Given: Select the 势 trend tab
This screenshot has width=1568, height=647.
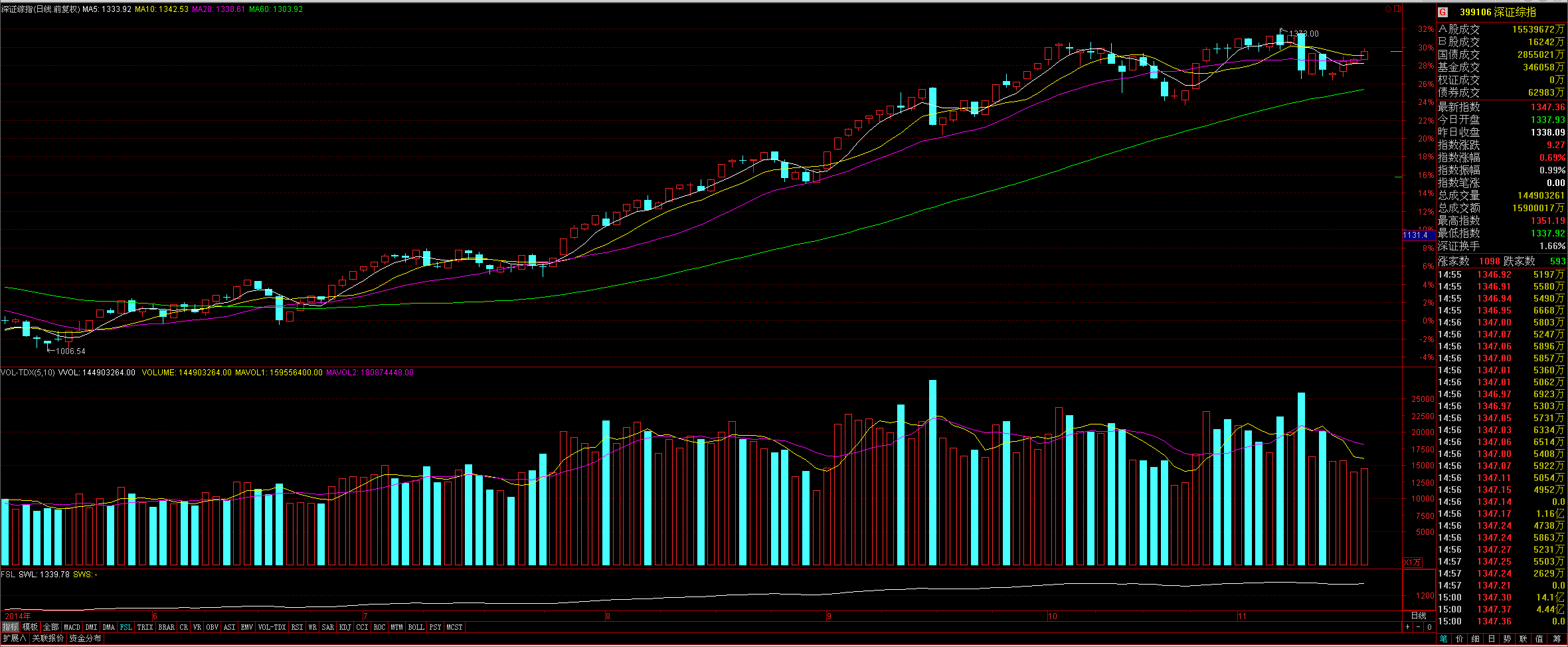Looking at the screenshot, I should tap(1508, 638).
